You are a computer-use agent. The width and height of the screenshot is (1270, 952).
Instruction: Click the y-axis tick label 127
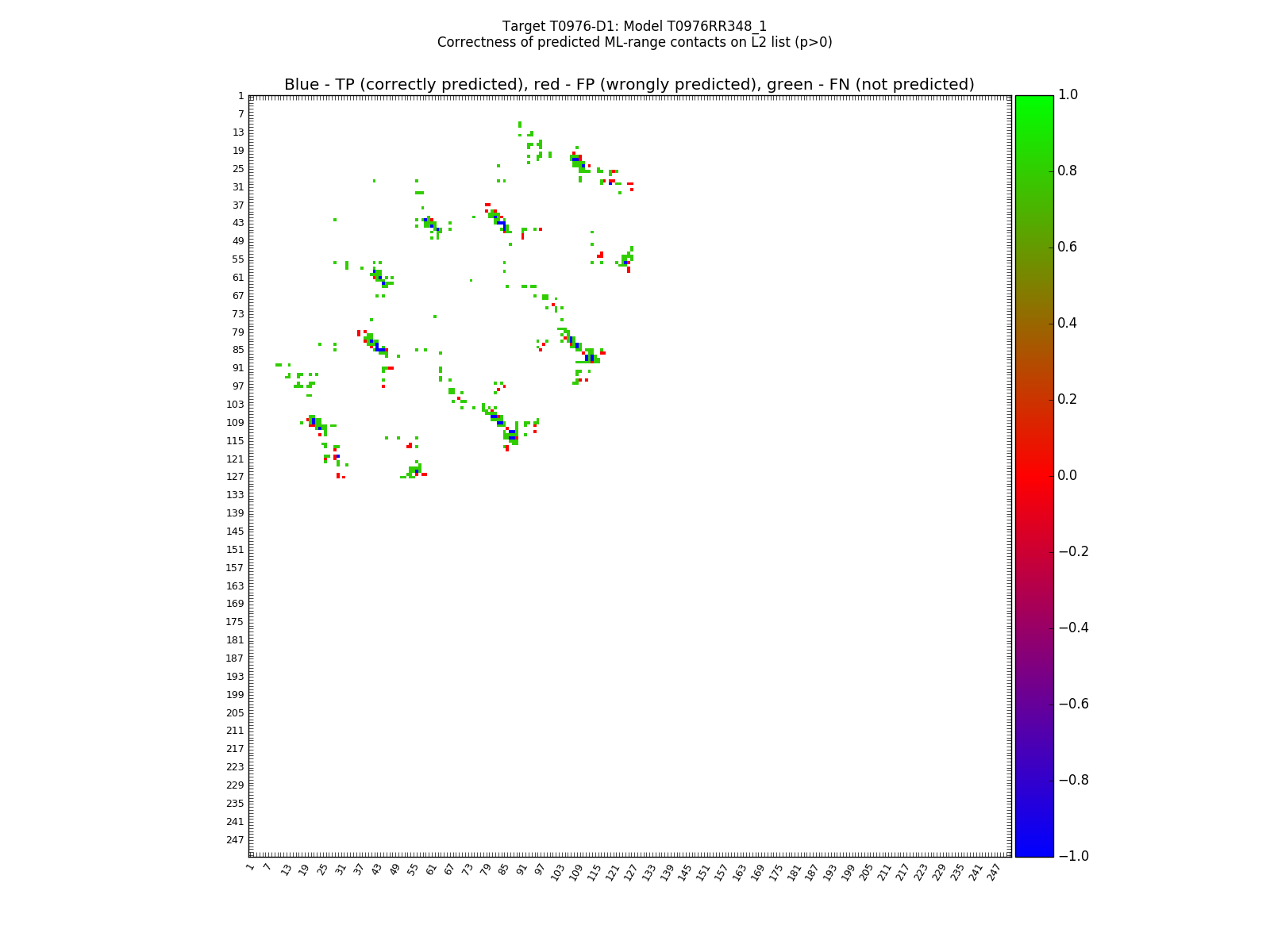[236, 477]
